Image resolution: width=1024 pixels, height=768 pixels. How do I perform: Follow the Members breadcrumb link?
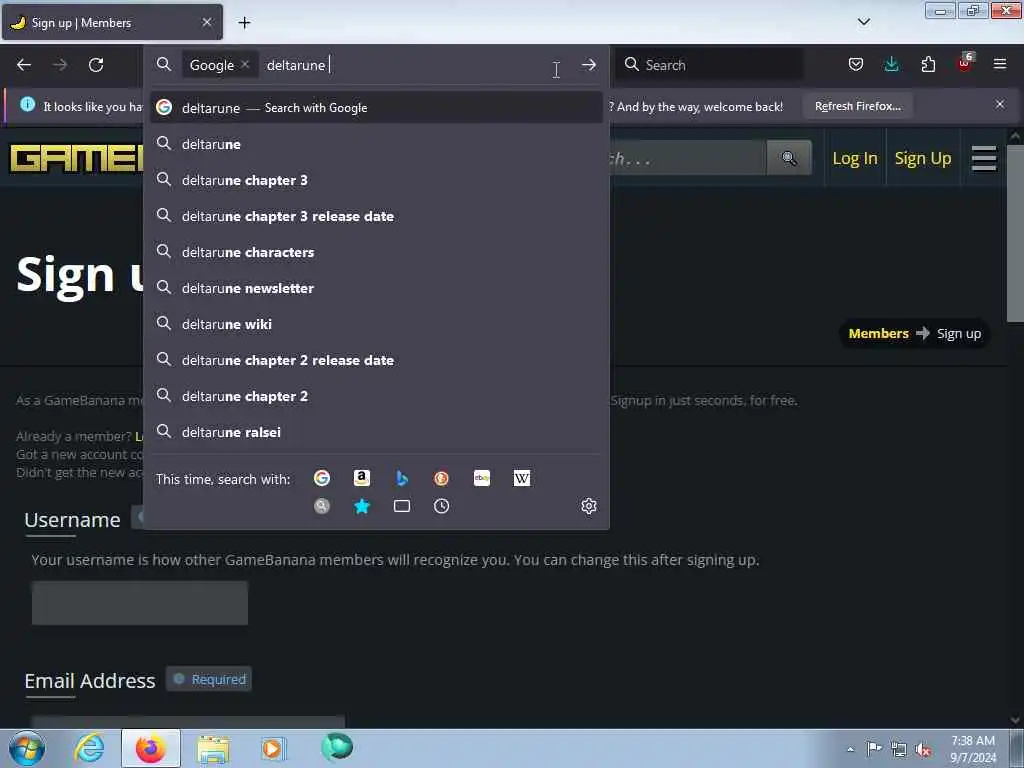(x=878, y=333)
